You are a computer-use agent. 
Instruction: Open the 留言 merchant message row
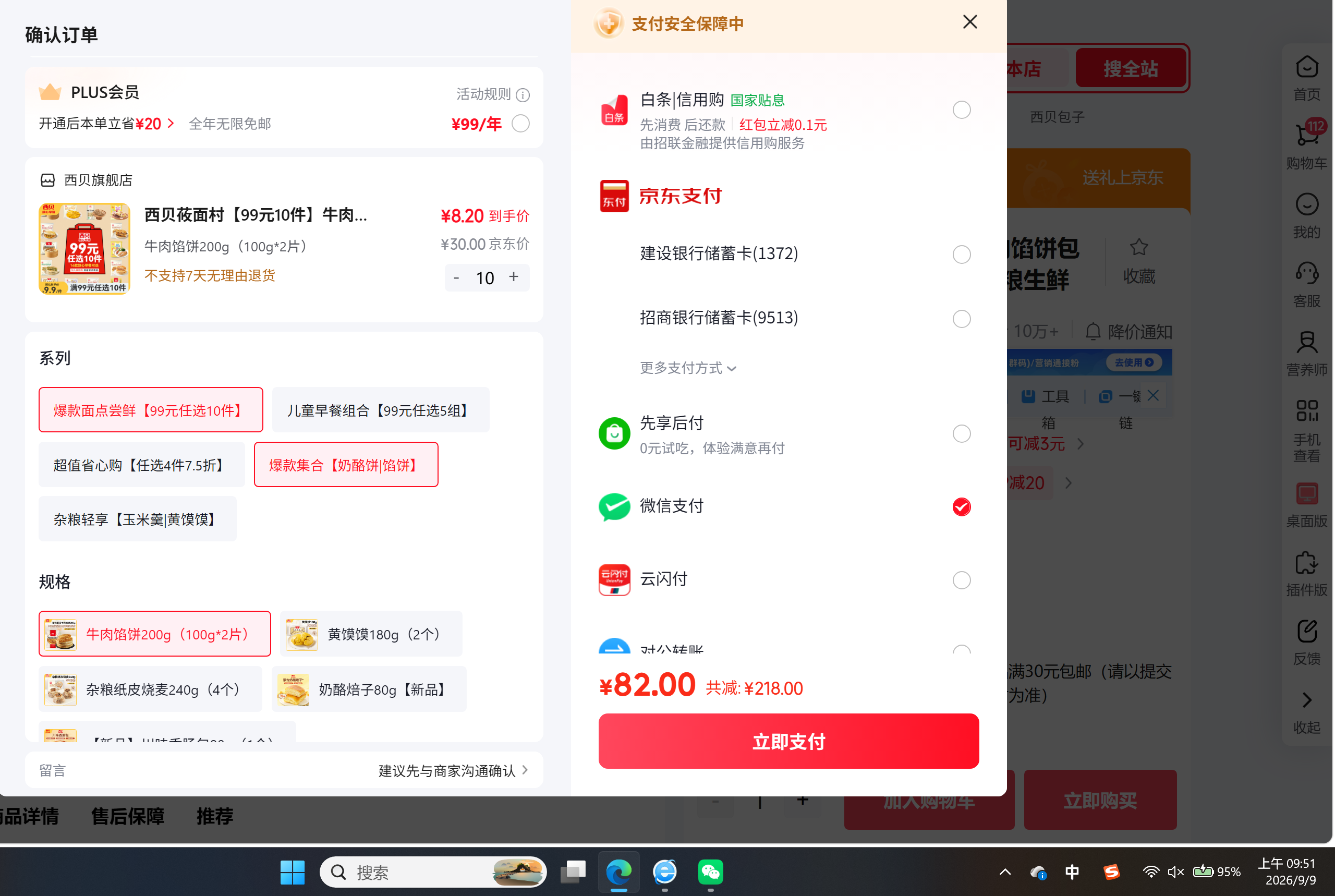[x=284, y=770]
